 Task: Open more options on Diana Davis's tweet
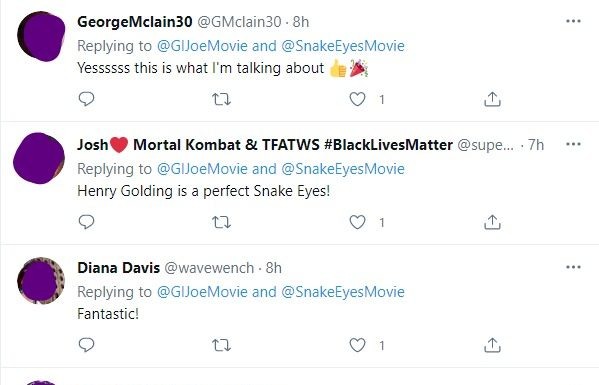(573, 267)
